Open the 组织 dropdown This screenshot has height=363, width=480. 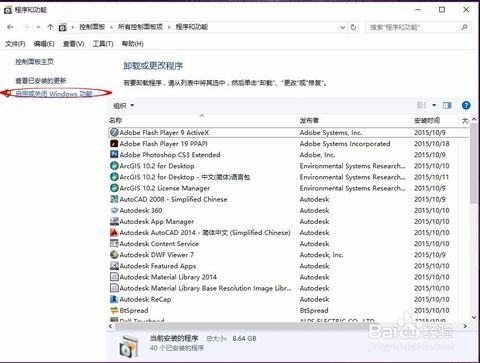tap(123, 106)
